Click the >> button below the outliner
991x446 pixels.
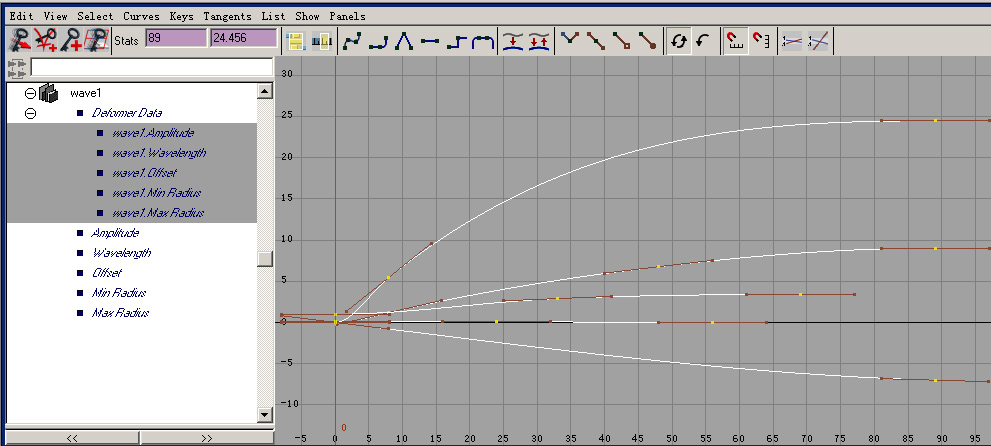[x=207, y=438]
